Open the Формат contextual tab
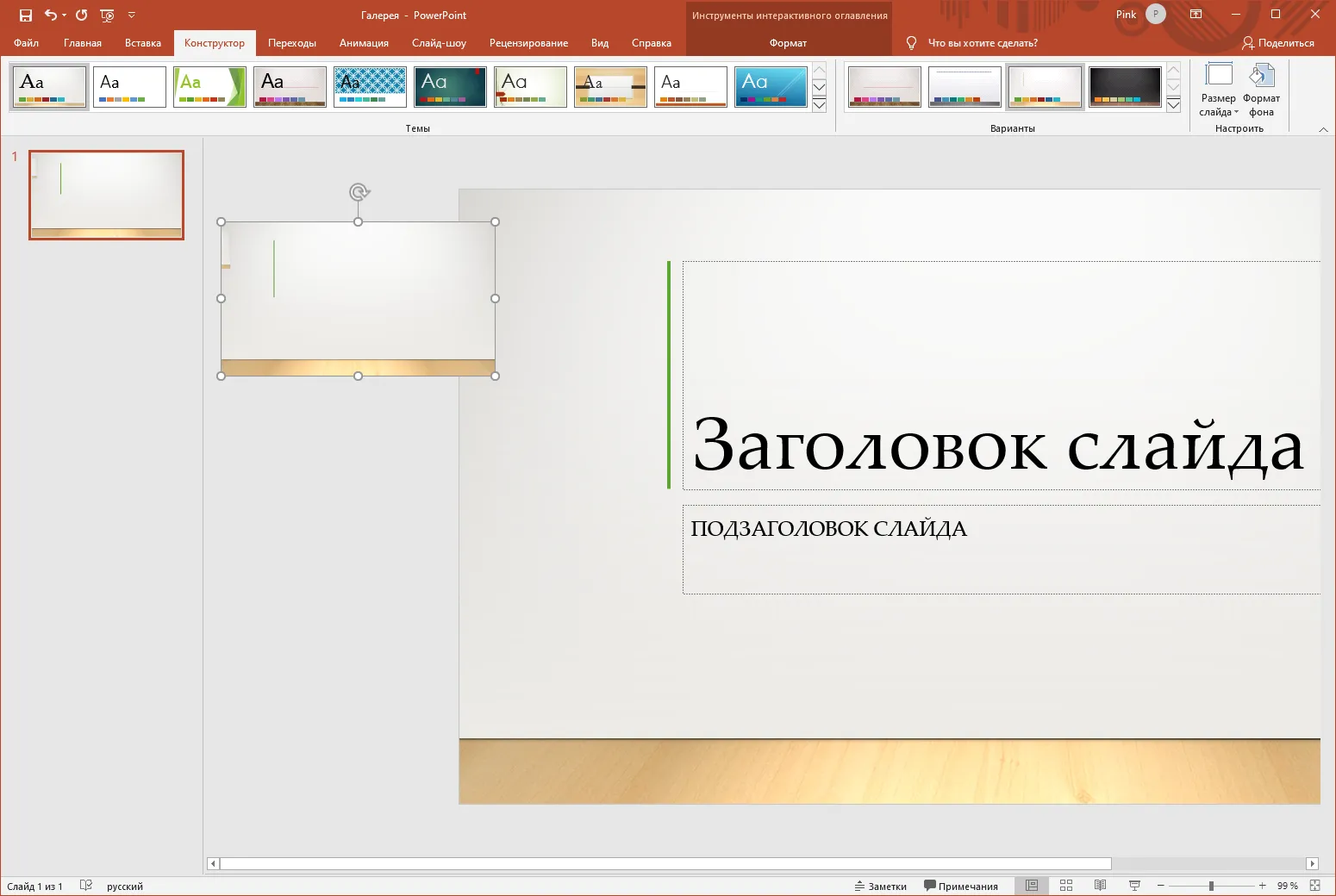Screen dimensions: 1336x896 (789, 43)
